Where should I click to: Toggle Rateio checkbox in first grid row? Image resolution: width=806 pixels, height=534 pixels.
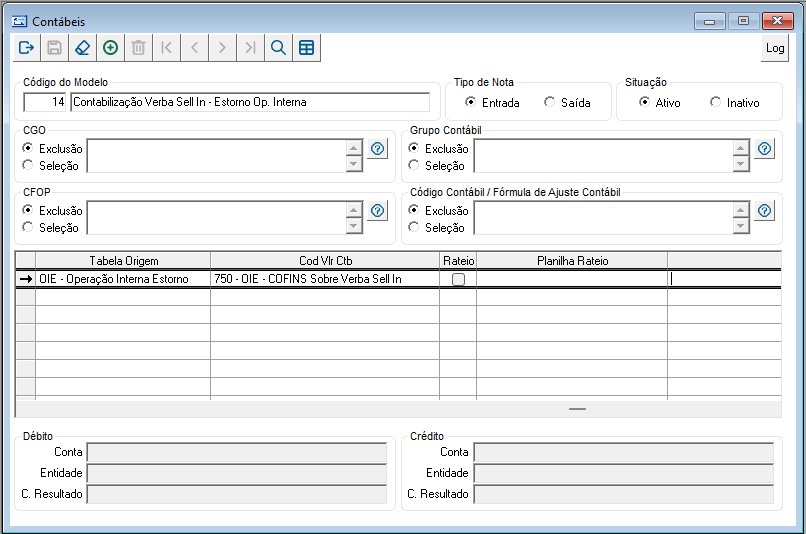(x=458, y=279)
